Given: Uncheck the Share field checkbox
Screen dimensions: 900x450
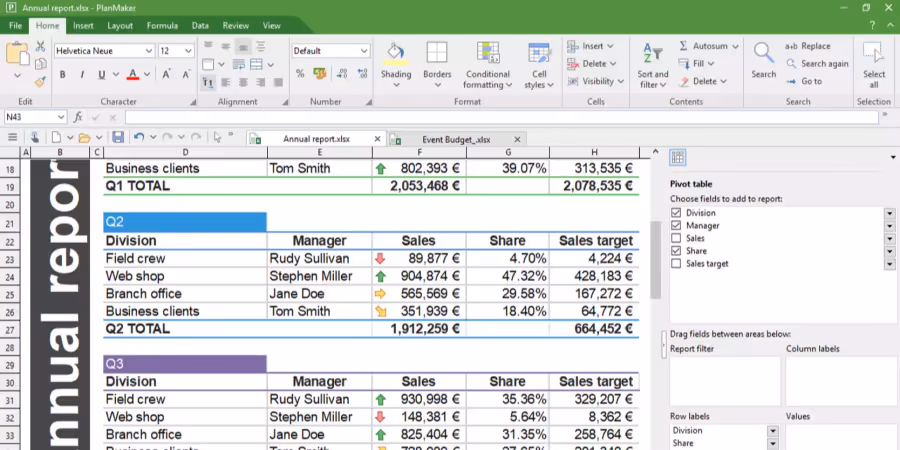Looking at the screenshot, I should 676,251.
